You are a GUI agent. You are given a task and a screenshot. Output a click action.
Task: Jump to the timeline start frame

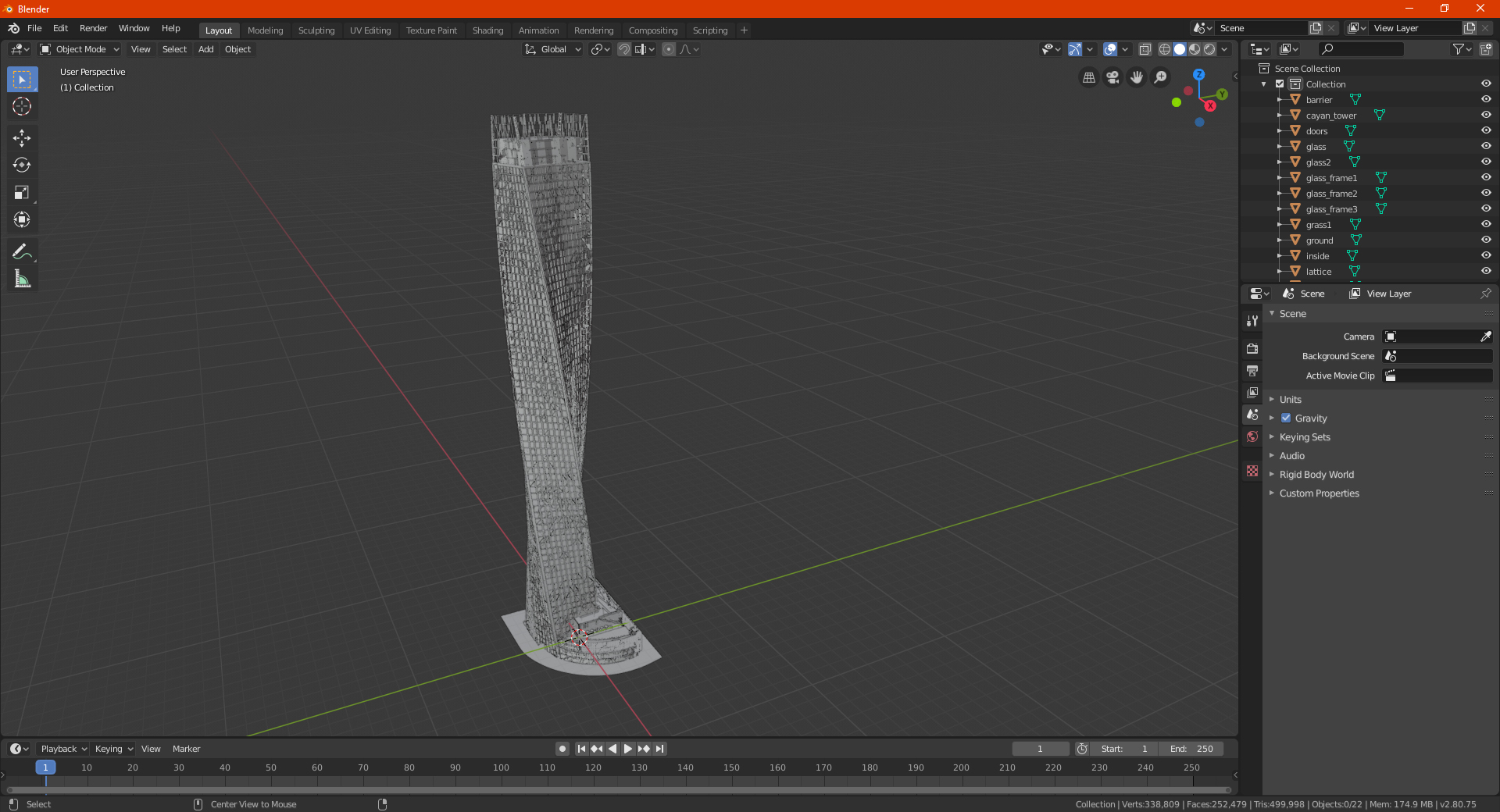tap(581, 749)
